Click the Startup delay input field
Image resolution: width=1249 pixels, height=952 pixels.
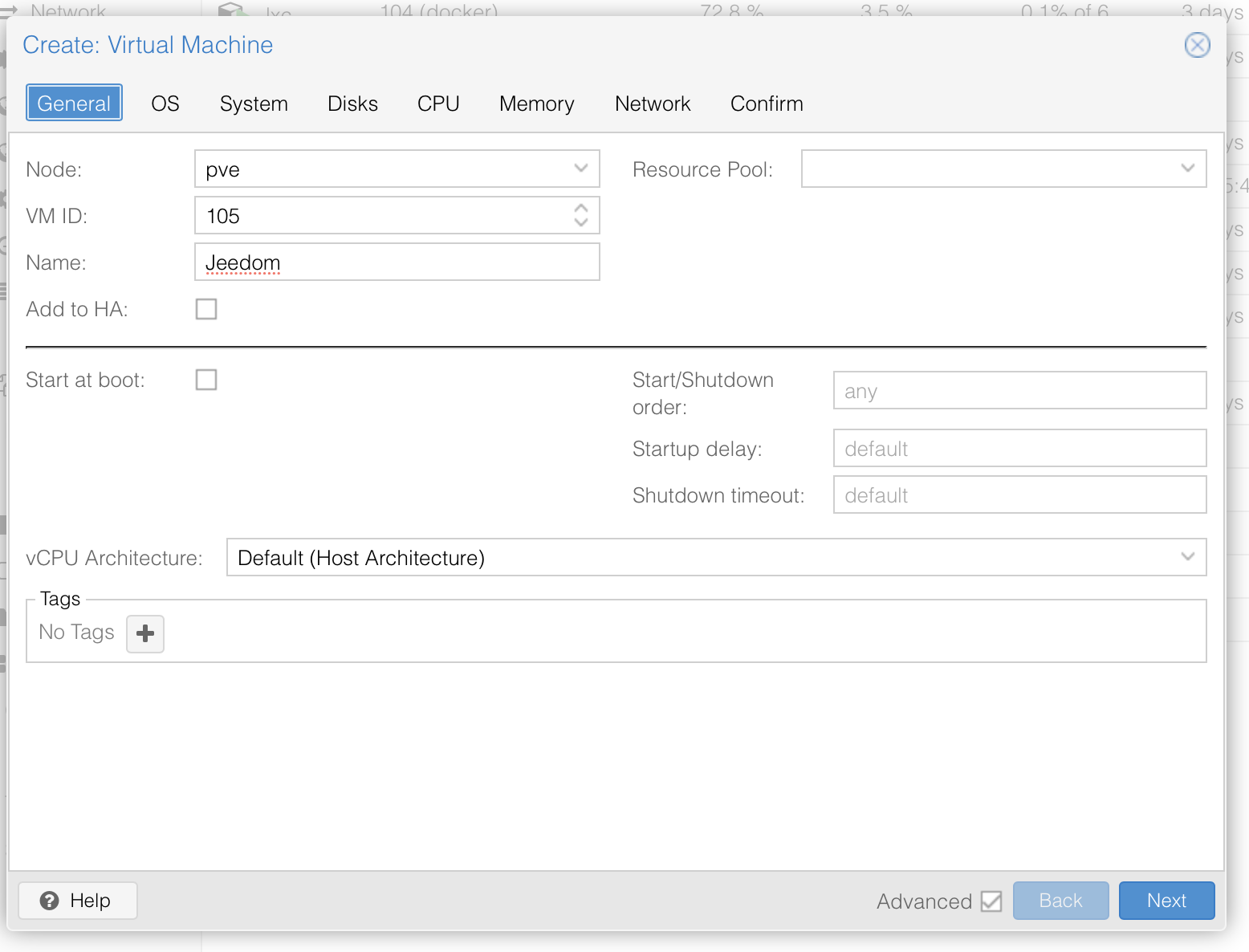1019,448
